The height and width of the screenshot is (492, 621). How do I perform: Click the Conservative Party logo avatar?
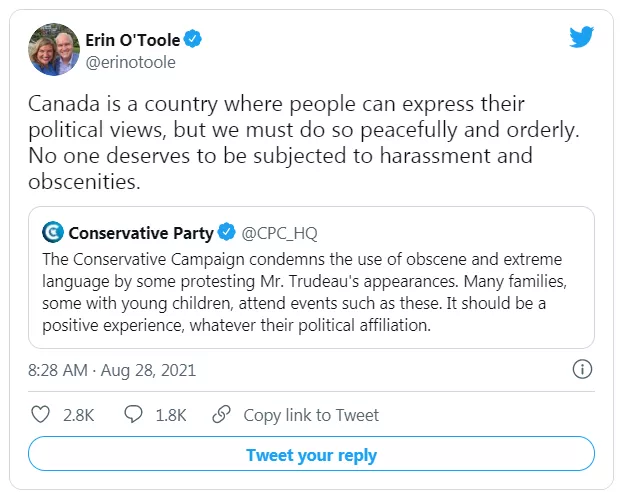(x=53, y=232)
